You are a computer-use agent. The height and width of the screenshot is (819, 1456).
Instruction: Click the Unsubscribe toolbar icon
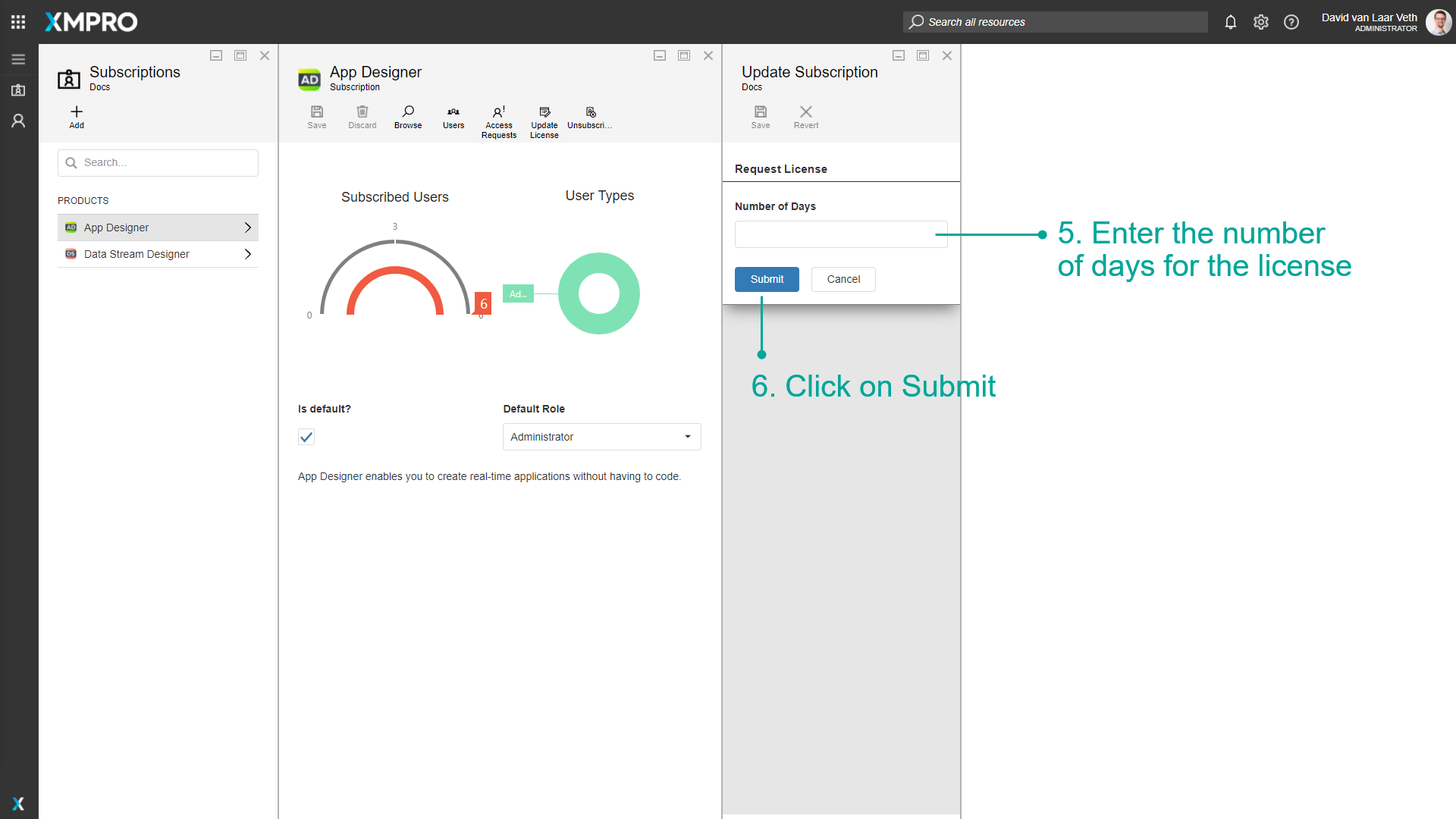pos(591,112)
